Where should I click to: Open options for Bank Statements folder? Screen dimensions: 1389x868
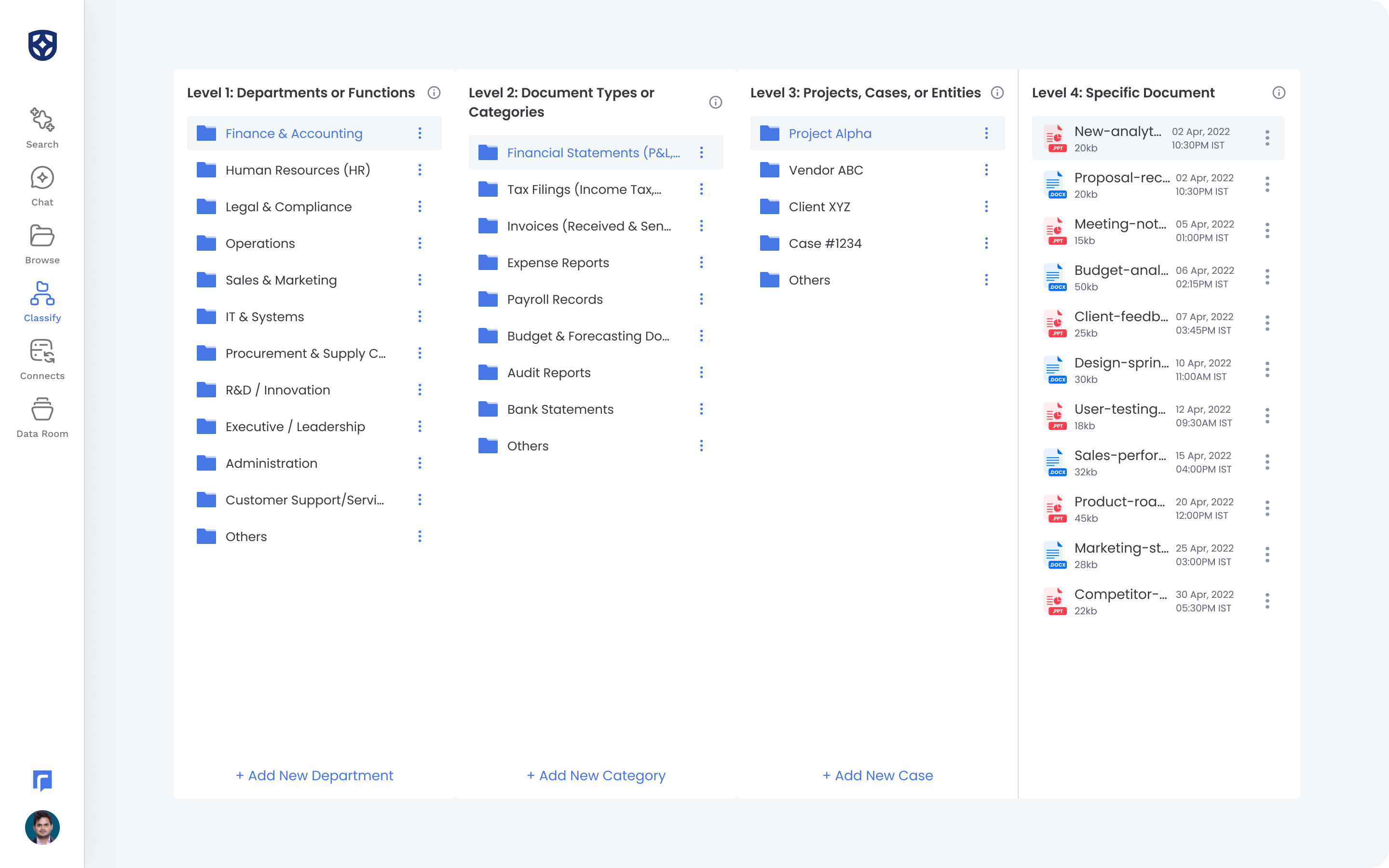pyautogui.click(x=701, y=409)
